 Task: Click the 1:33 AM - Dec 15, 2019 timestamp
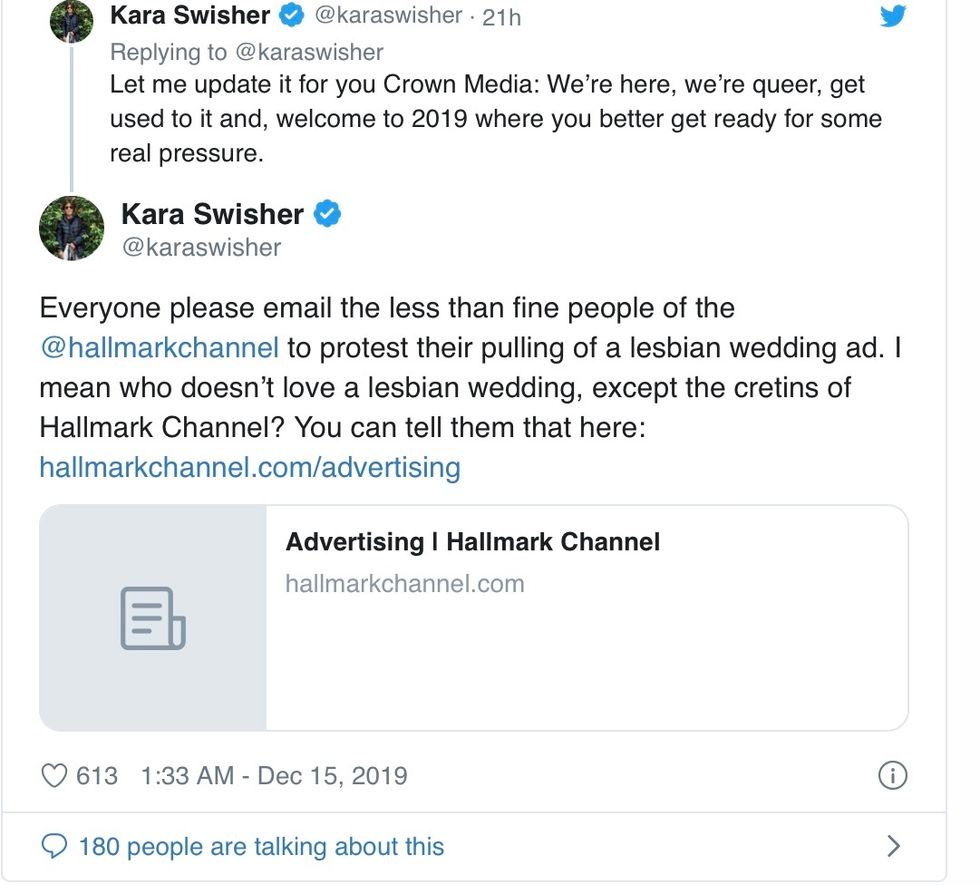(x=275, y=775)
